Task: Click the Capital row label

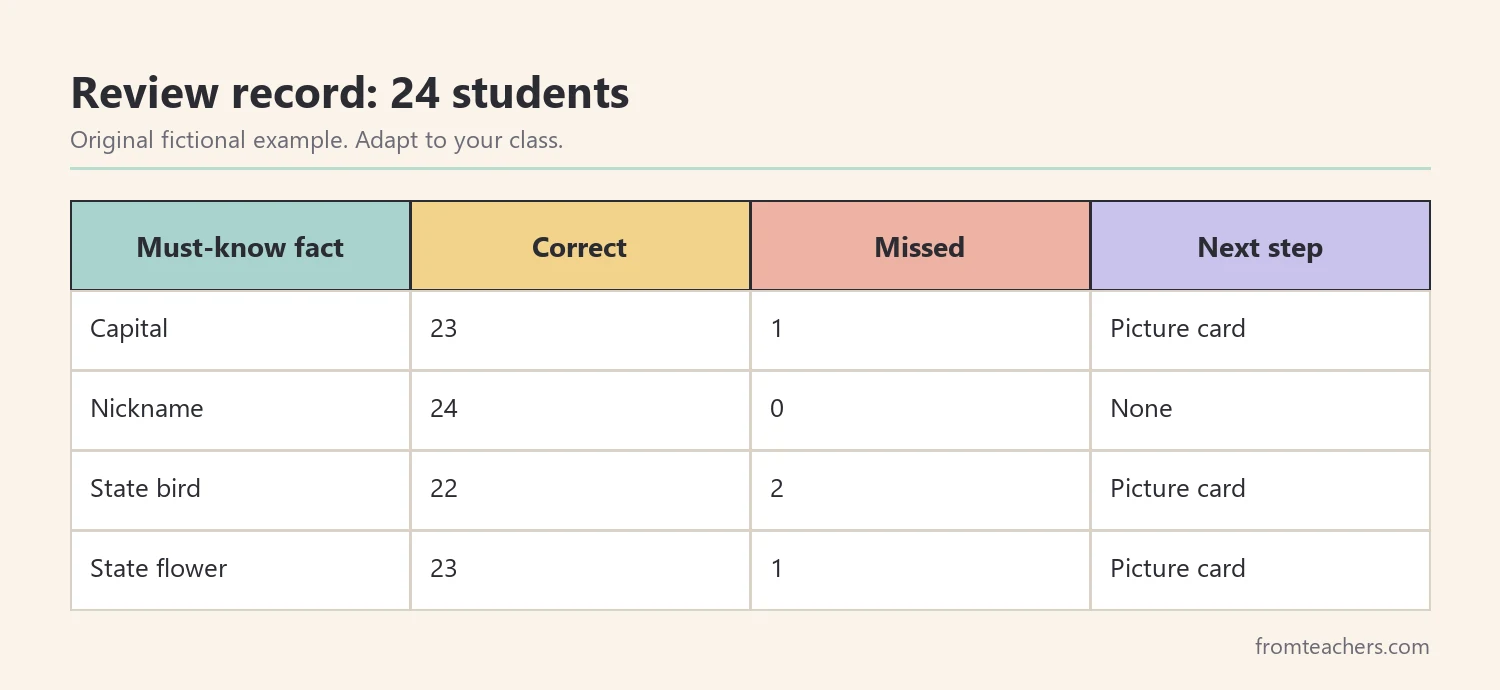Action: [x=240, y=330]
